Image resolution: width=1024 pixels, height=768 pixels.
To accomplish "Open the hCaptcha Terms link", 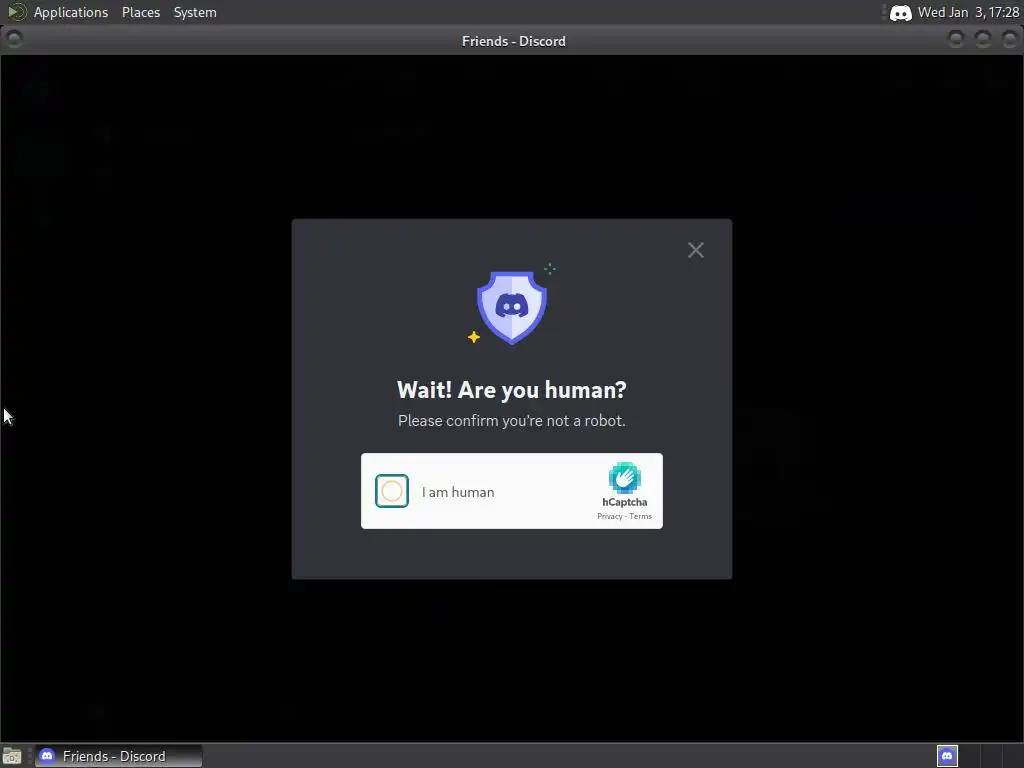I will tap(641, 517).
